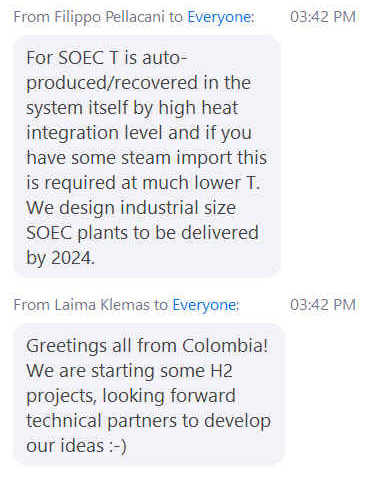Click the Everyone link in Filippo Pellacani's header

(219, 17)
